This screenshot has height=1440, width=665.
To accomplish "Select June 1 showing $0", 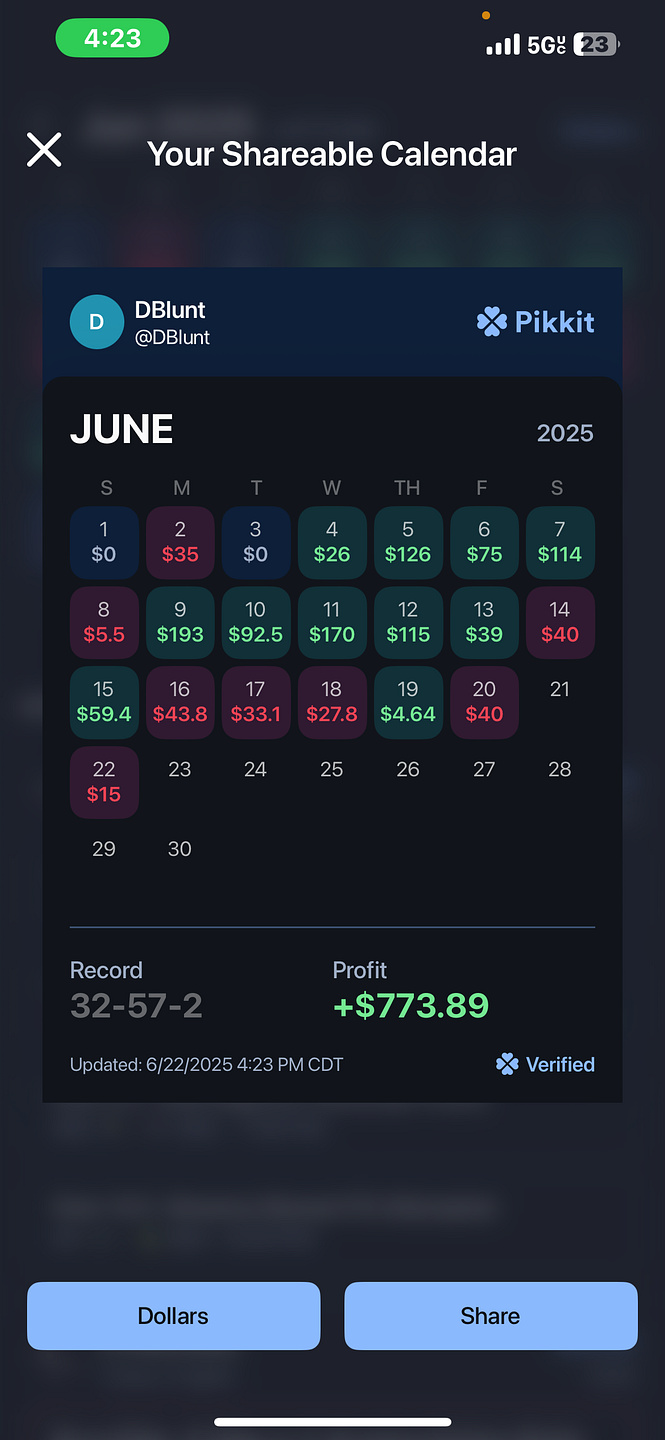I will tap(104, 542).
